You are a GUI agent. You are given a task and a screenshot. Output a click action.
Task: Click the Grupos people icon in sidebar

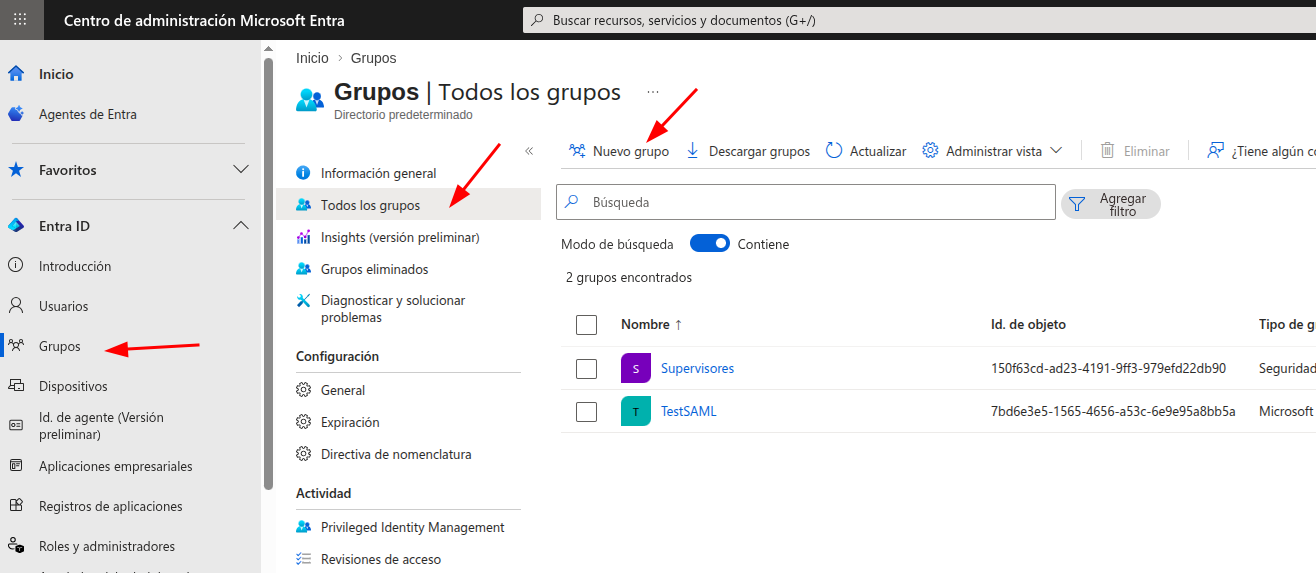coord(16,346)
